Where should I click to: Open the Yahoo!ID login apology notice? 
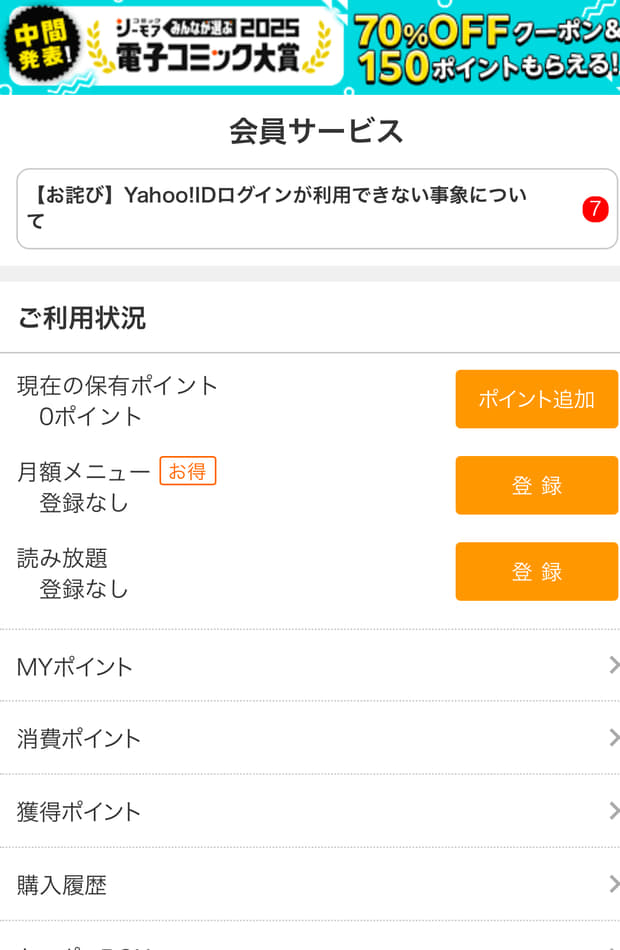[316, 208]
